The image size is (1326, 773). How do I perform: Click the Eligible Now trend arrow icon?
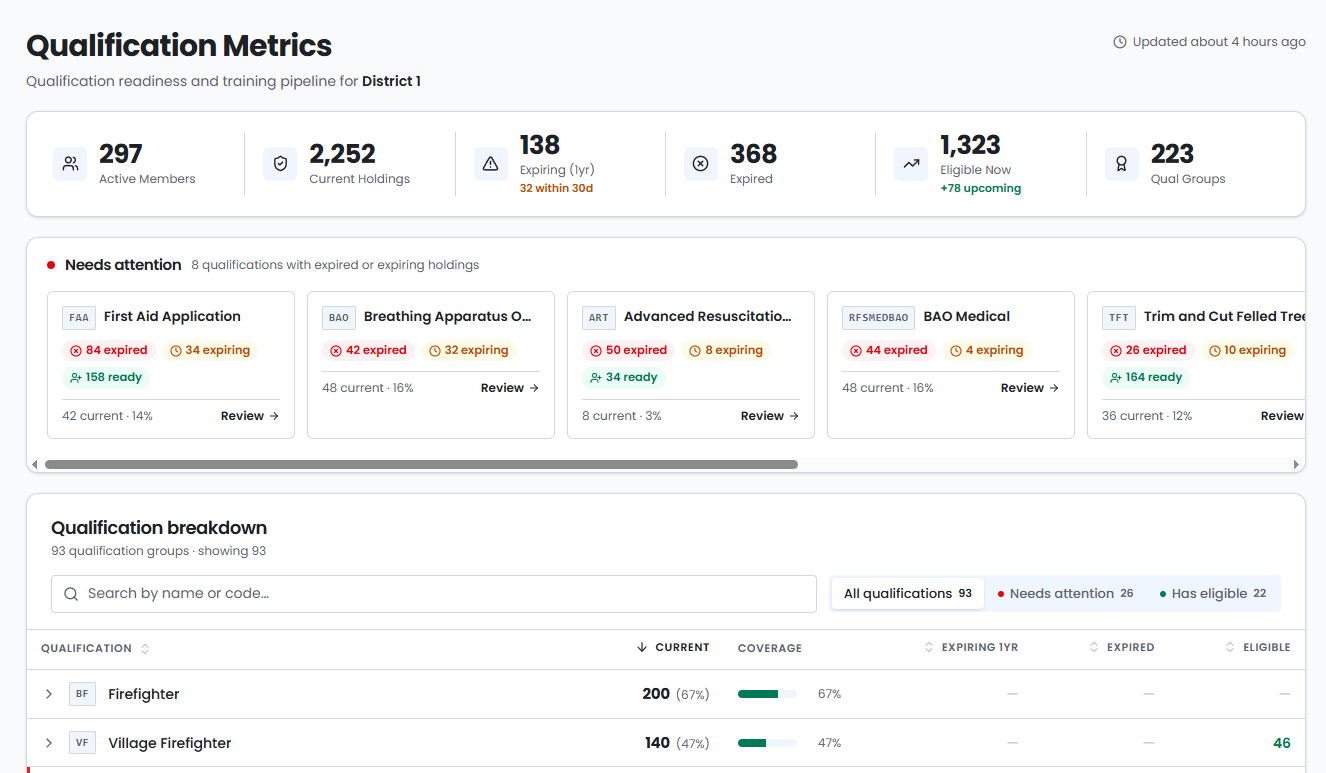pos(911,164)
